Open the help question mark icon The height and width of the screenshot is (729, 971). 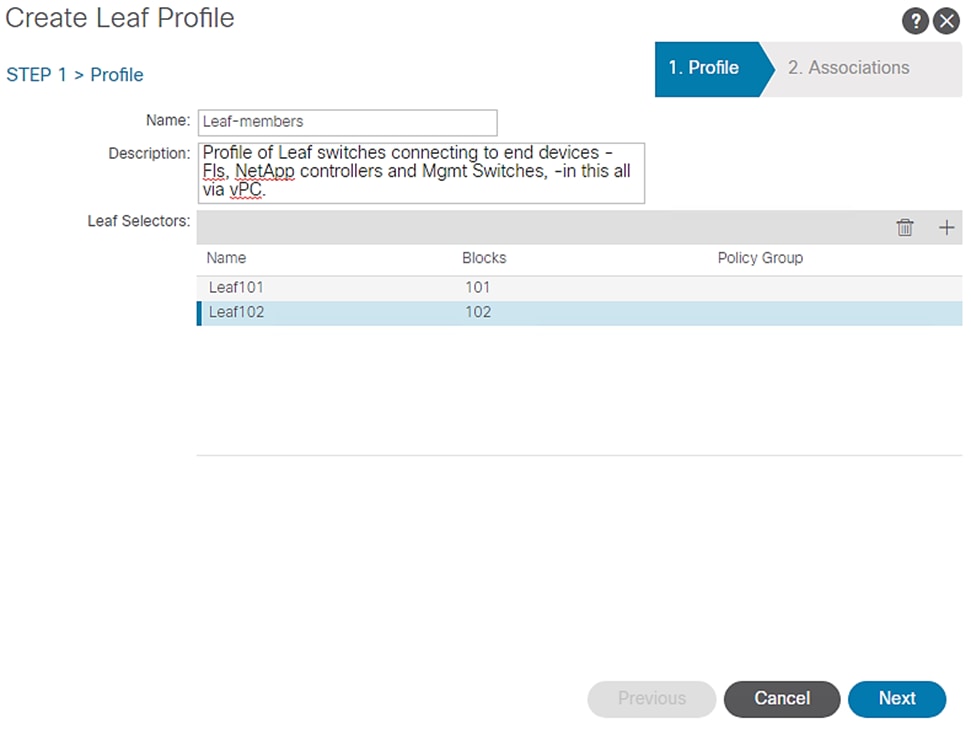(x=915, y=21)
